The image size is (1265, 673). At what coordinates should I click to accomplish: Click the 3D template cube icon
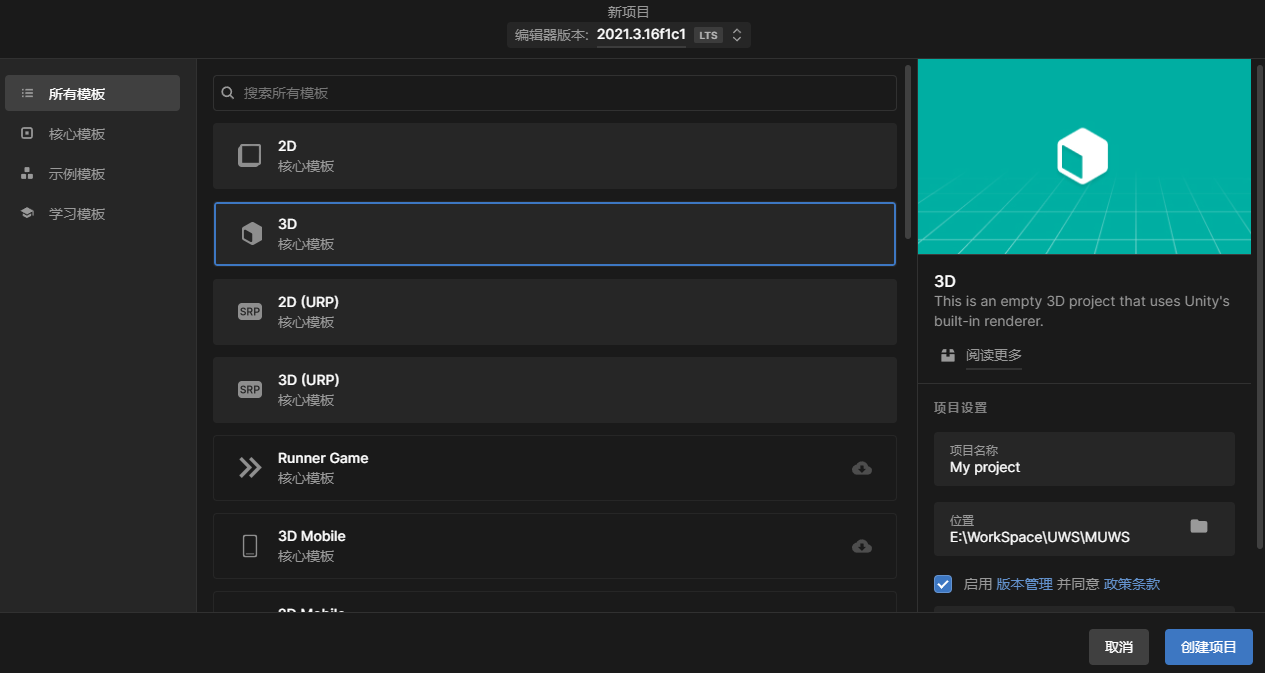pyautogui.click(x=251, y=234)
